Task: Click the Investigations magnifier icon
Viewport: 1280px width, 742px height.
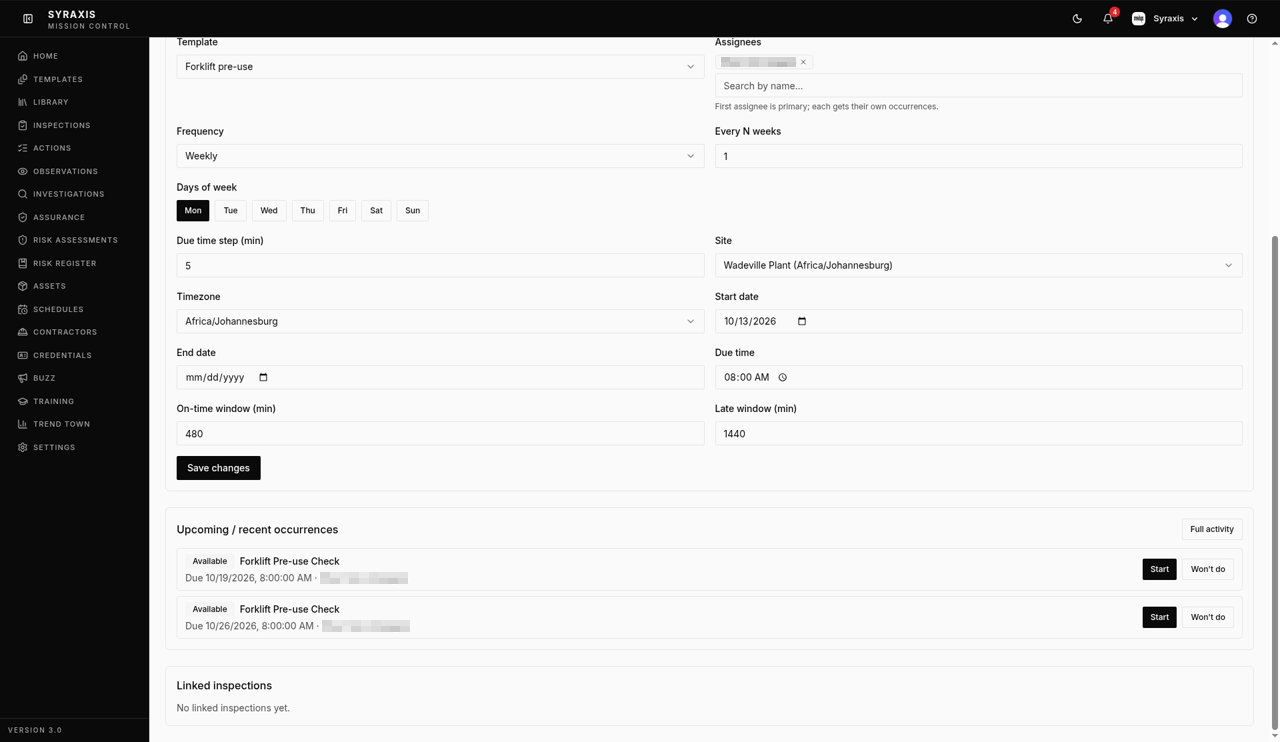Action: [x=22, y=194]
